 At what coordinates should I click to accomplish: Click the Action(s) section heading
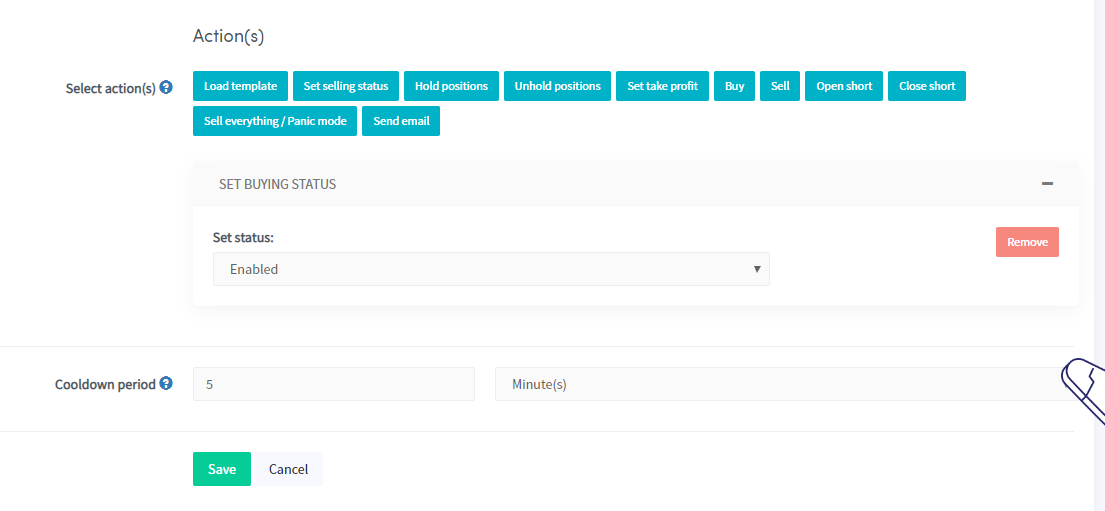228,36
